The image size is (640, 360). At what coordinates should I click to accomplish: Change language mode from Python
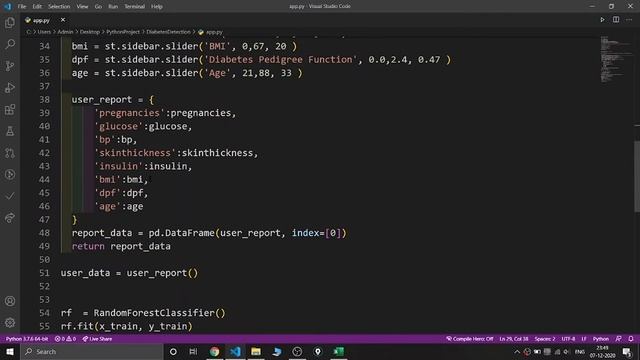(600, 339)
